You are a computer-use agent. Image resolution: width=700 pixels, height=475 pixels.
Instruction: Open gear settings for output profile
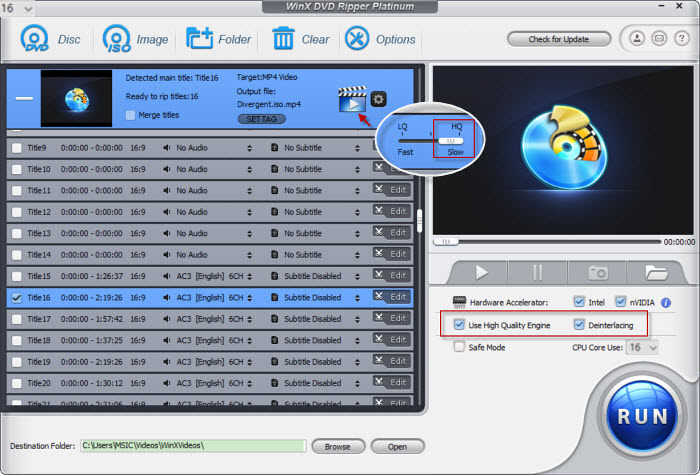point(379,99)
